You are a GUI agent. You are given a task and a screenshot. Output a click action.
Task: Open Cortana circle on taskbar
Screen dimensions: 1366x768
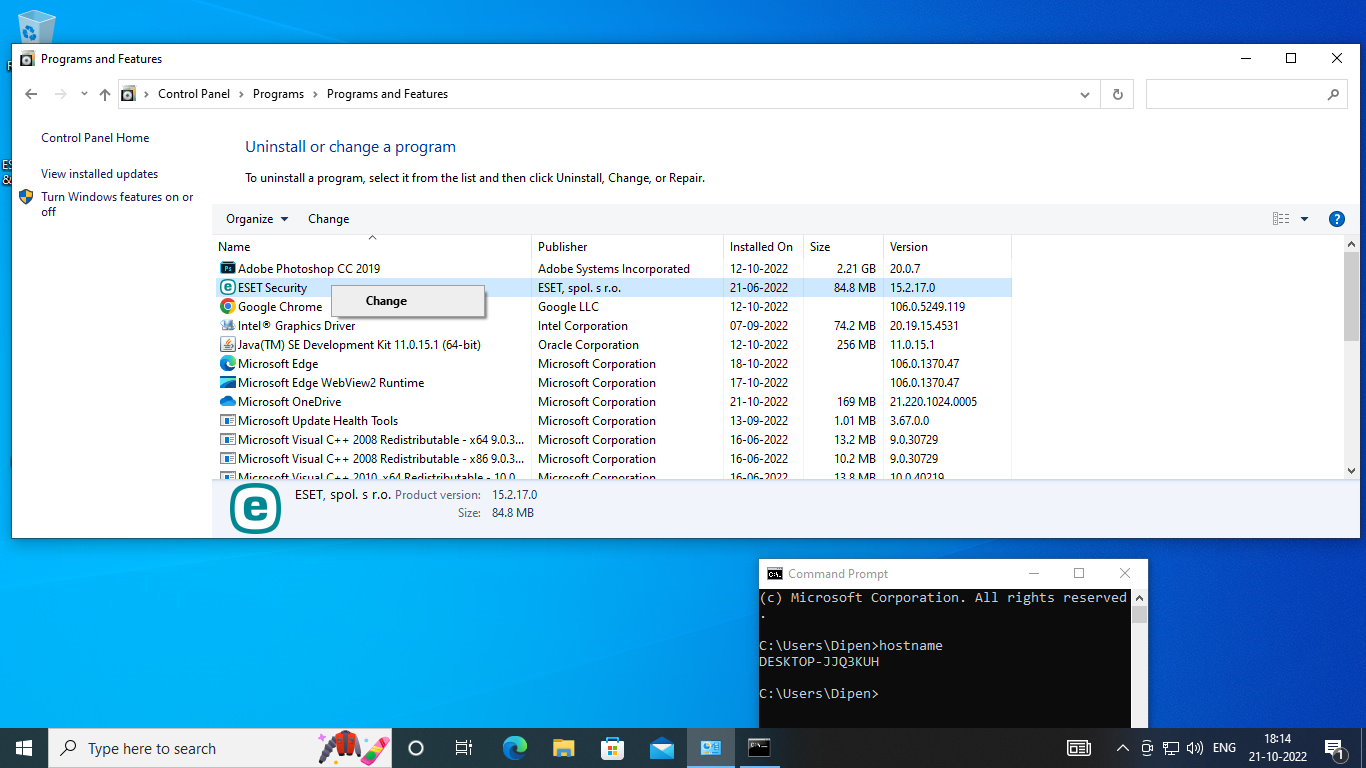(x=416, y=748)
